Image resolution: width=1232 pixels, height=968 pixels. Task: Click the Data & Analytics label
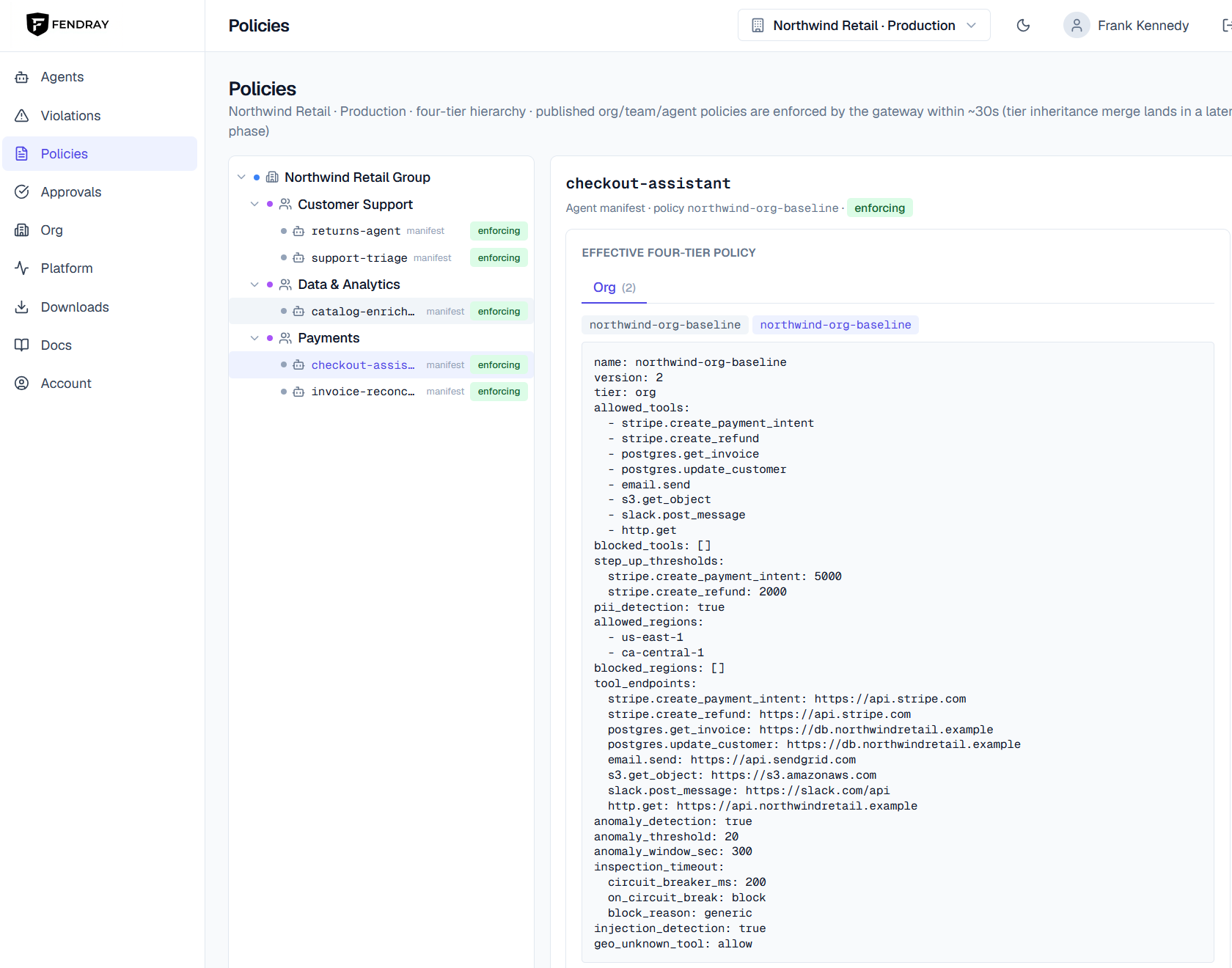[x=349, y=285]
